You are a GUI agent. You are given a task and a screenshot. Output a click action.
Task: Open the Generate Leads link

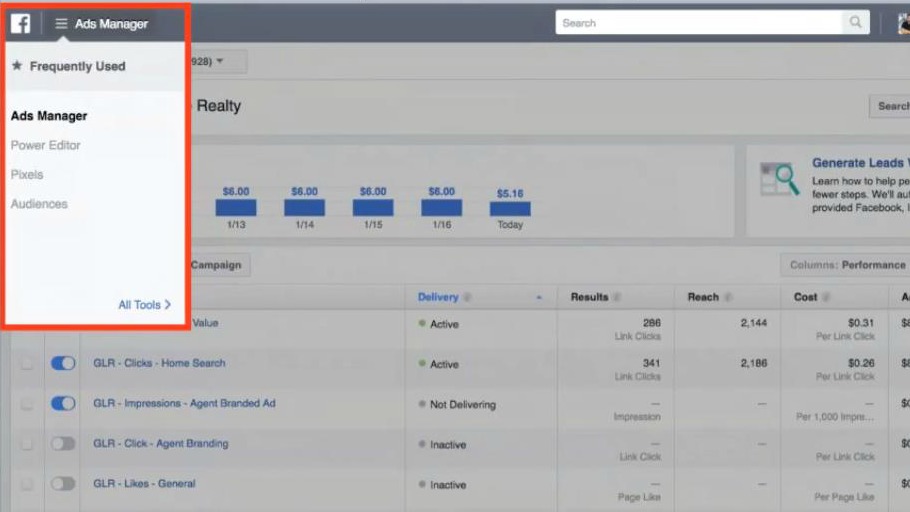click(x=860, y=163)
